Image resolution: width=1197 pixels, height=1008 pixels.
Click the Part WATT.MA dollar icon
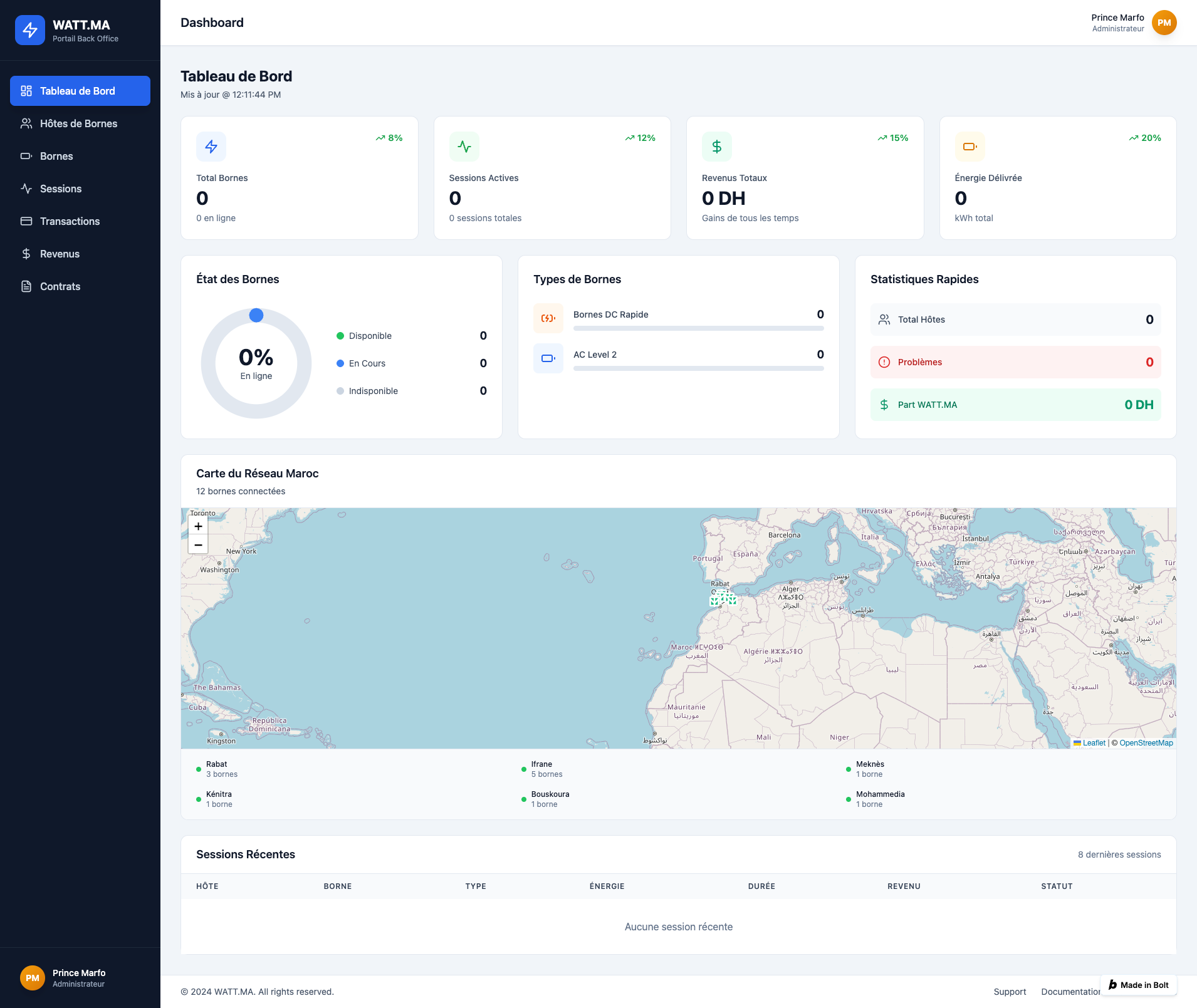coord(884,405)
